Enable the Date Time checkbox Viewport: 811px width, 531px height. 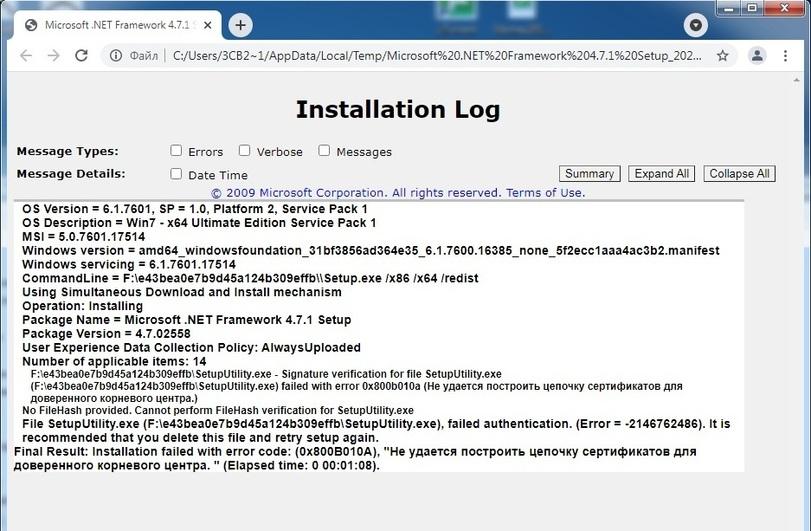(176, 174)
